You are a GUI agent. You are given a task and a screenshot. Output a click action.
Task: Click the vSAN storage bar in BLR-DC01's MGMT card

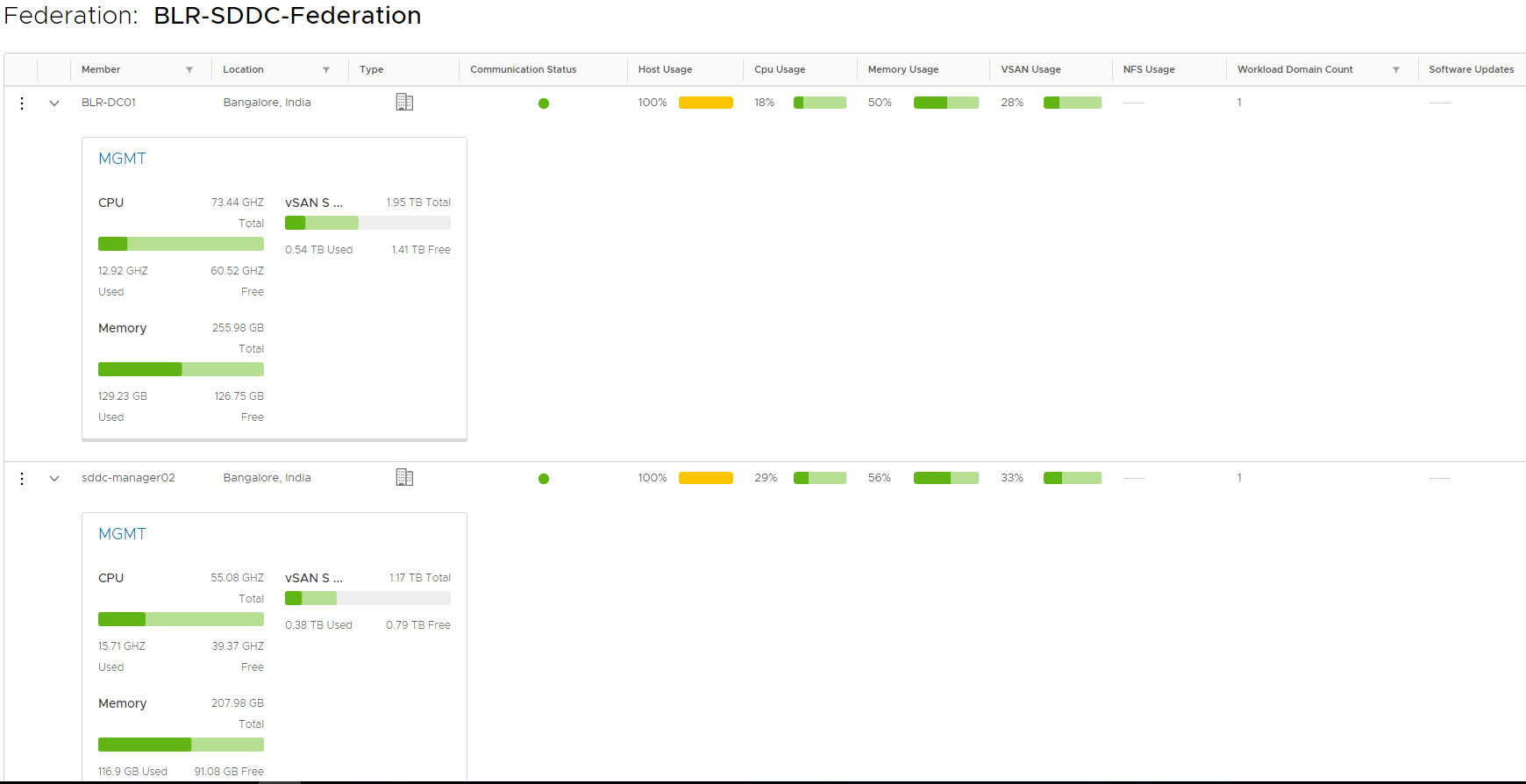[367, 223]
